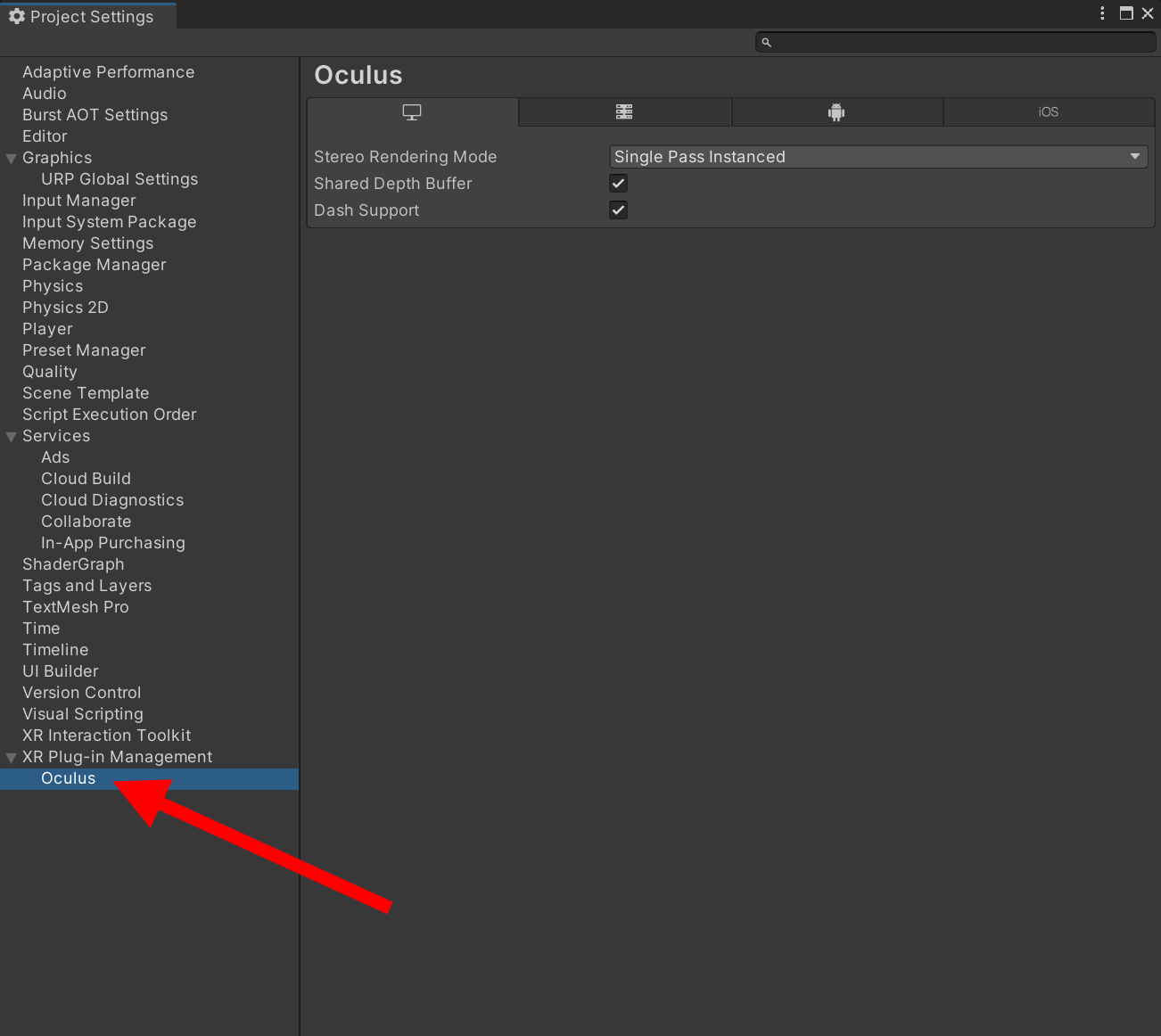Select Version Control
Image resolution: width=1161 pixels, height=1036 pixels.
click(81, 693)
